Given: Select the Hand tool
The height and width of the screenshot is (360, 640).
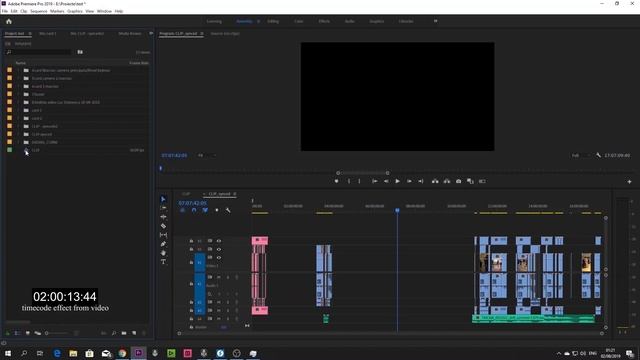Looking at the screenshot, I should pos(163,253).
